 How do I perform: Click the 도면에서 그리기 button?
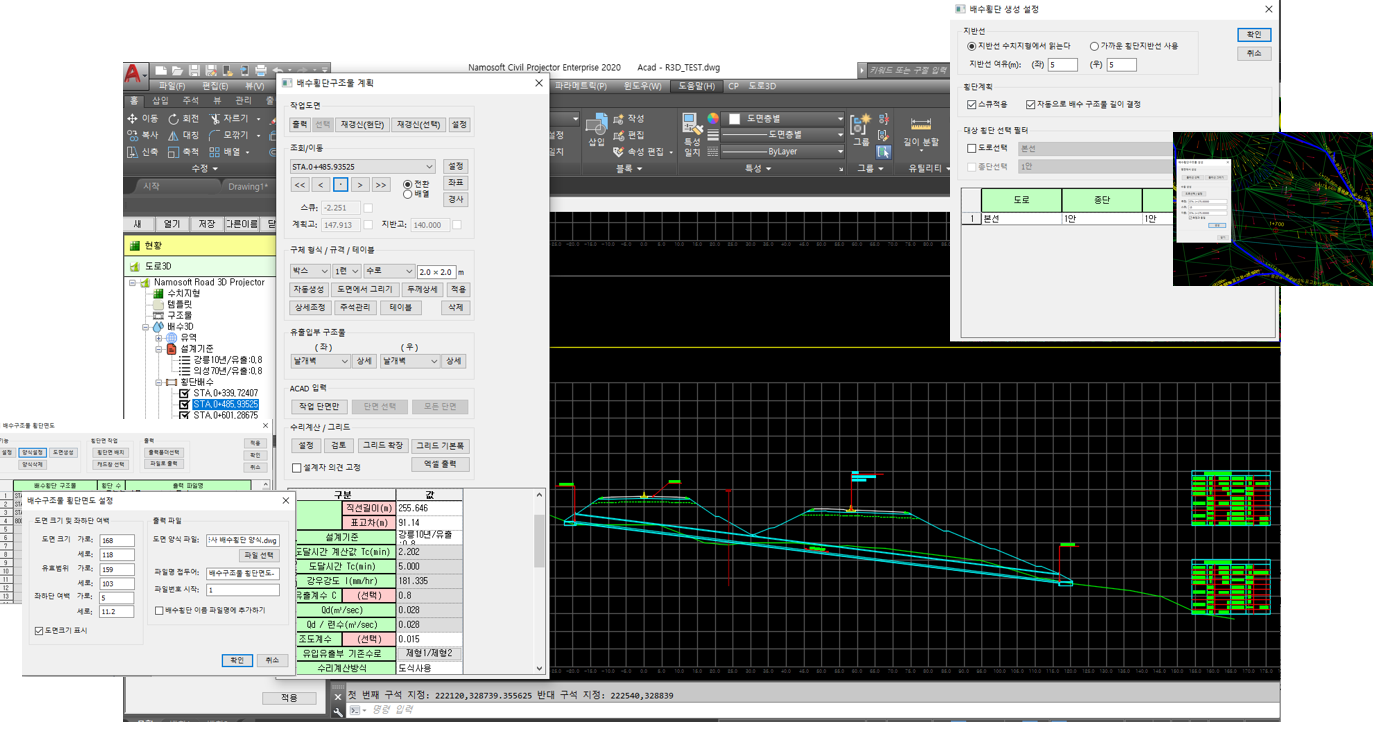pyautogui.click(x=364, y=289)
